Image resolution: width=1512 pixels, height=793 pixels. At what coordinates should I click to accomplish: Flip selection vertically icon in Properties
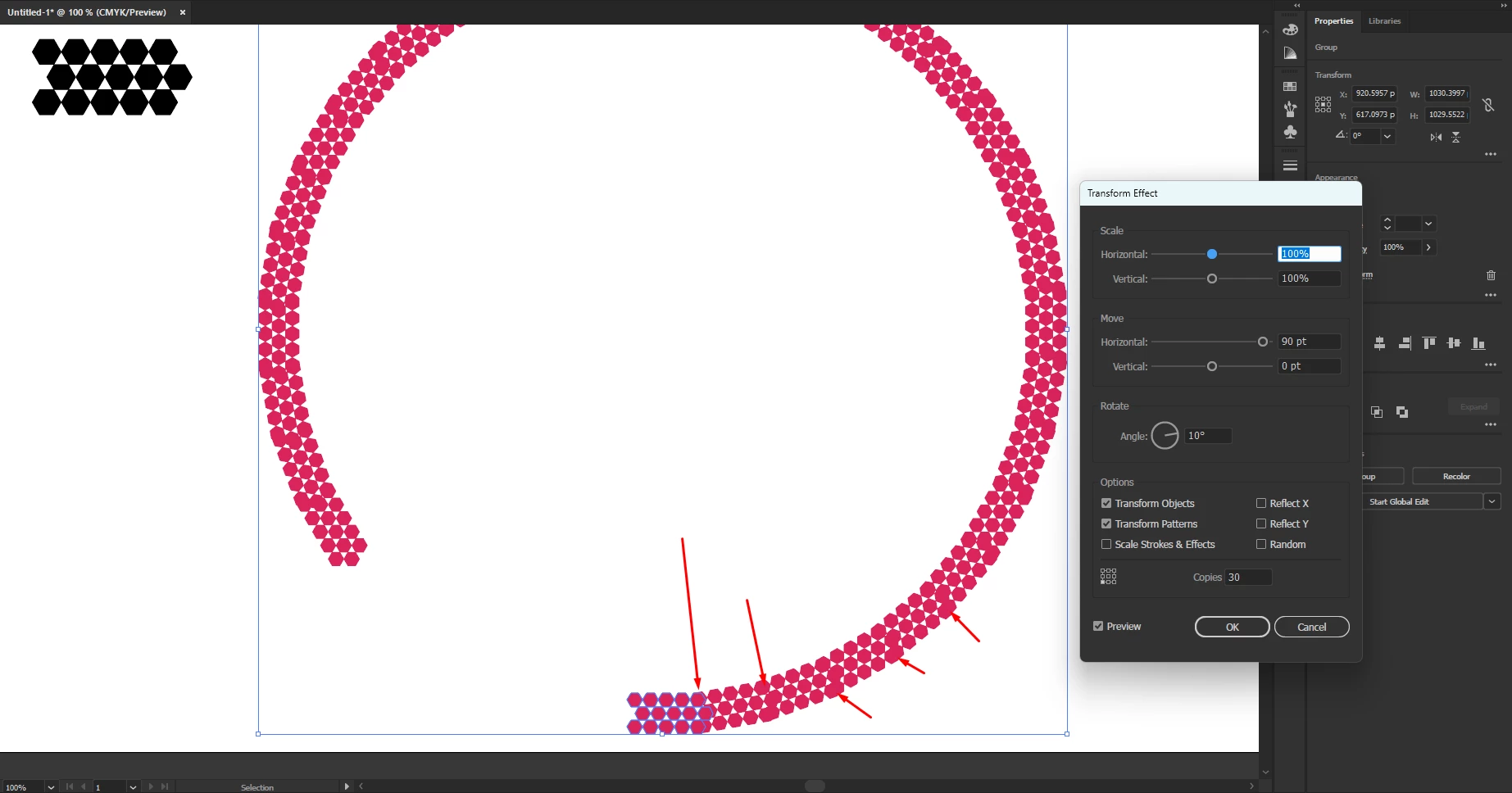1456,137
